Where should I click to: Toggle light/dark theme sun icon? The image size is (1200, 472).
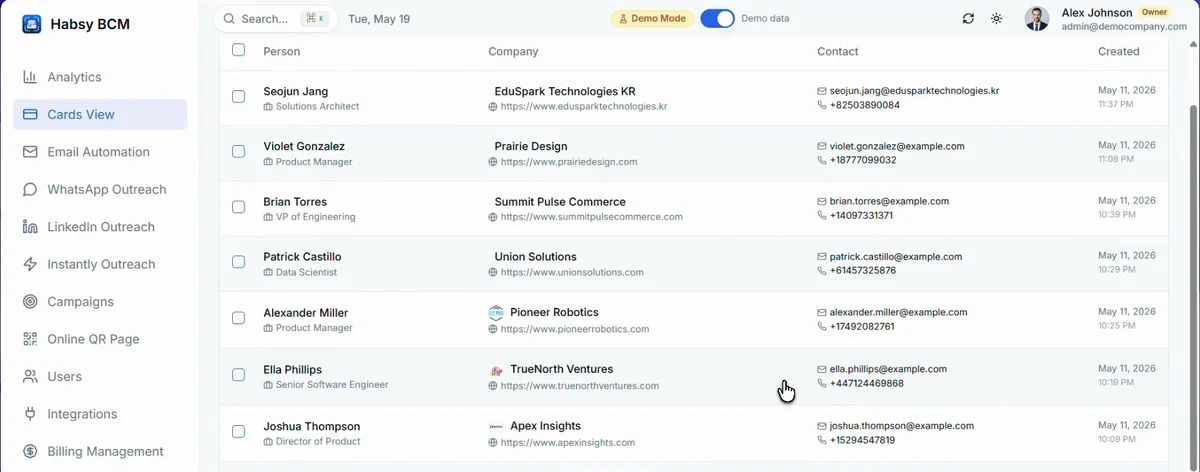[996, 19]
